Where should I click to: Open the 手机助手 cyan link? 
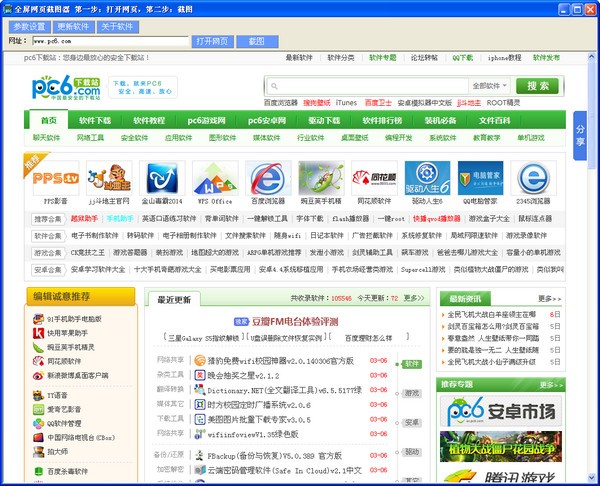point(120,219)
